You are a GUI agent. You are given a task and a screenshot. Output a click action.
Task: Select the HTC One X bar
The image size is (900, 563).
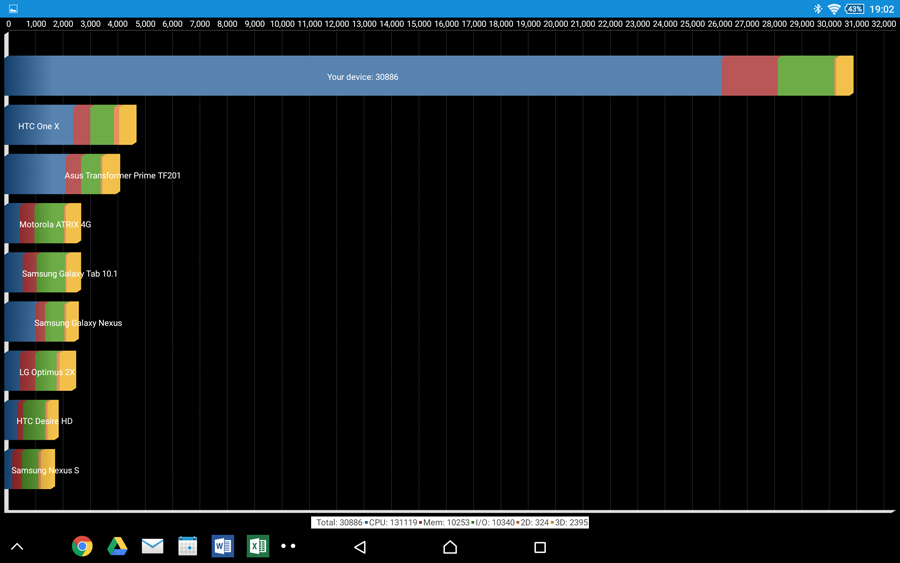71,125
